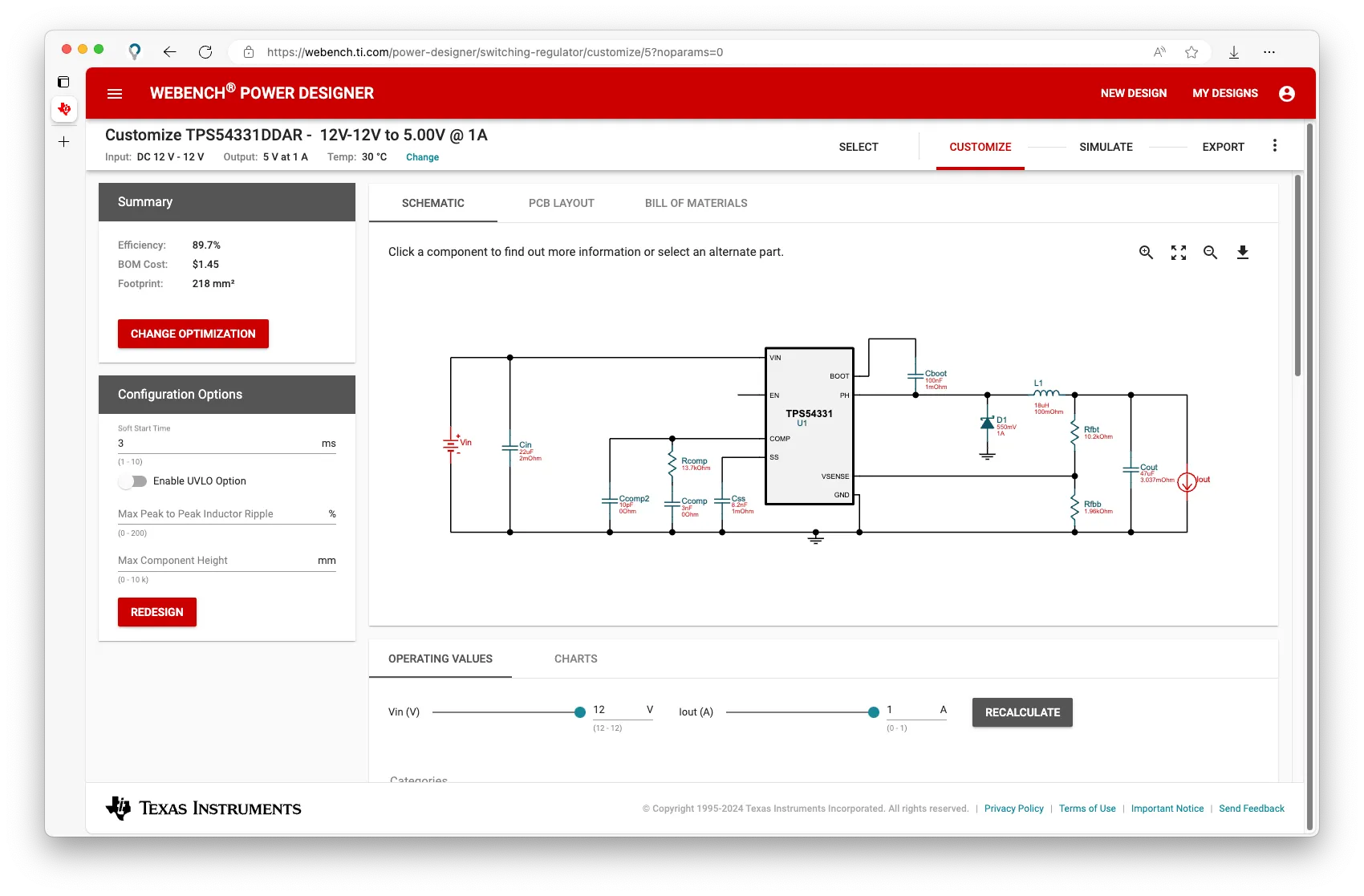
Task: Fit schematic to full view
Action: [1179, 253]
